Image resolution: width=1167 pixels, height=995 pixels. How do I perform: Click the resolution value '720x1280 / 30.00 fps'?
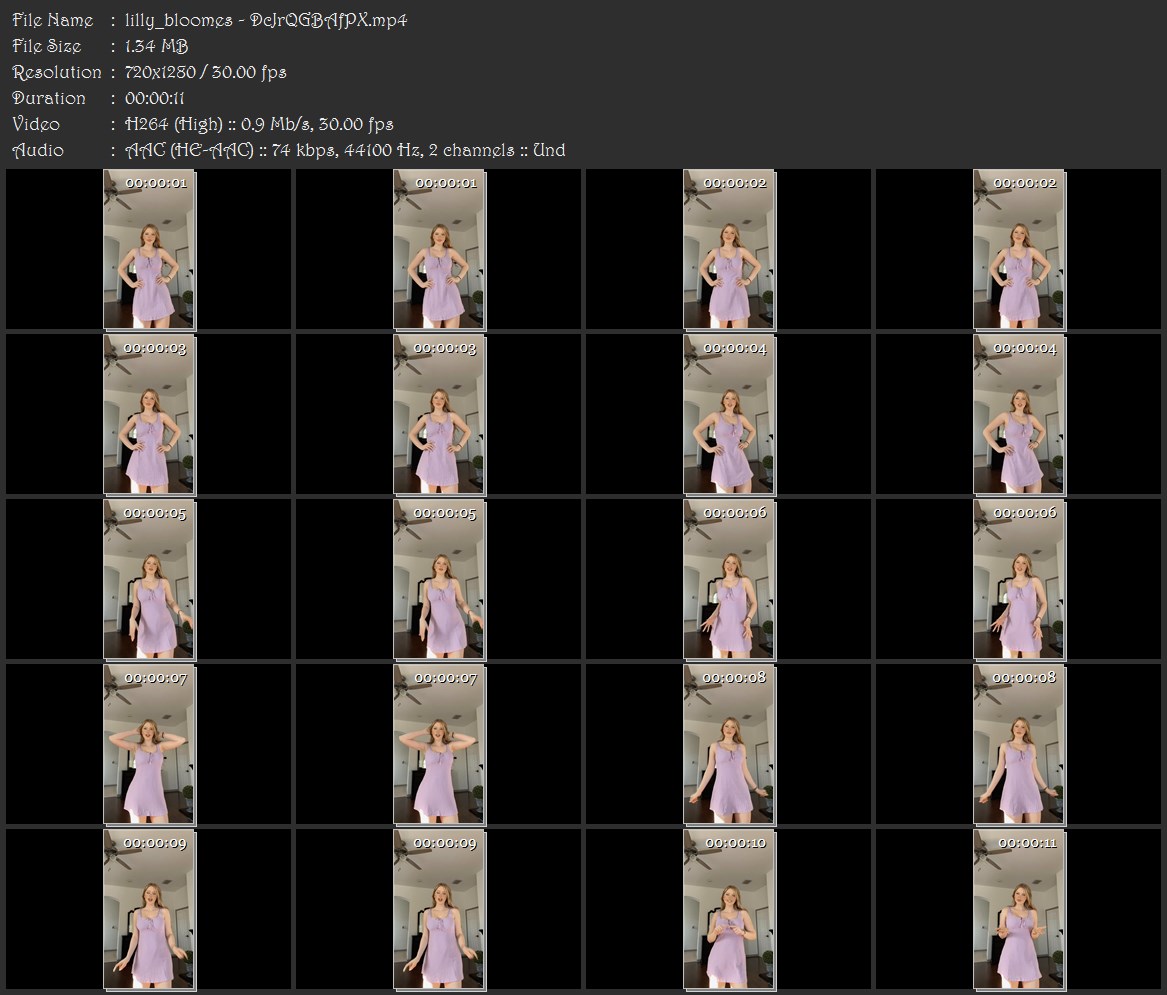[205, 72]
